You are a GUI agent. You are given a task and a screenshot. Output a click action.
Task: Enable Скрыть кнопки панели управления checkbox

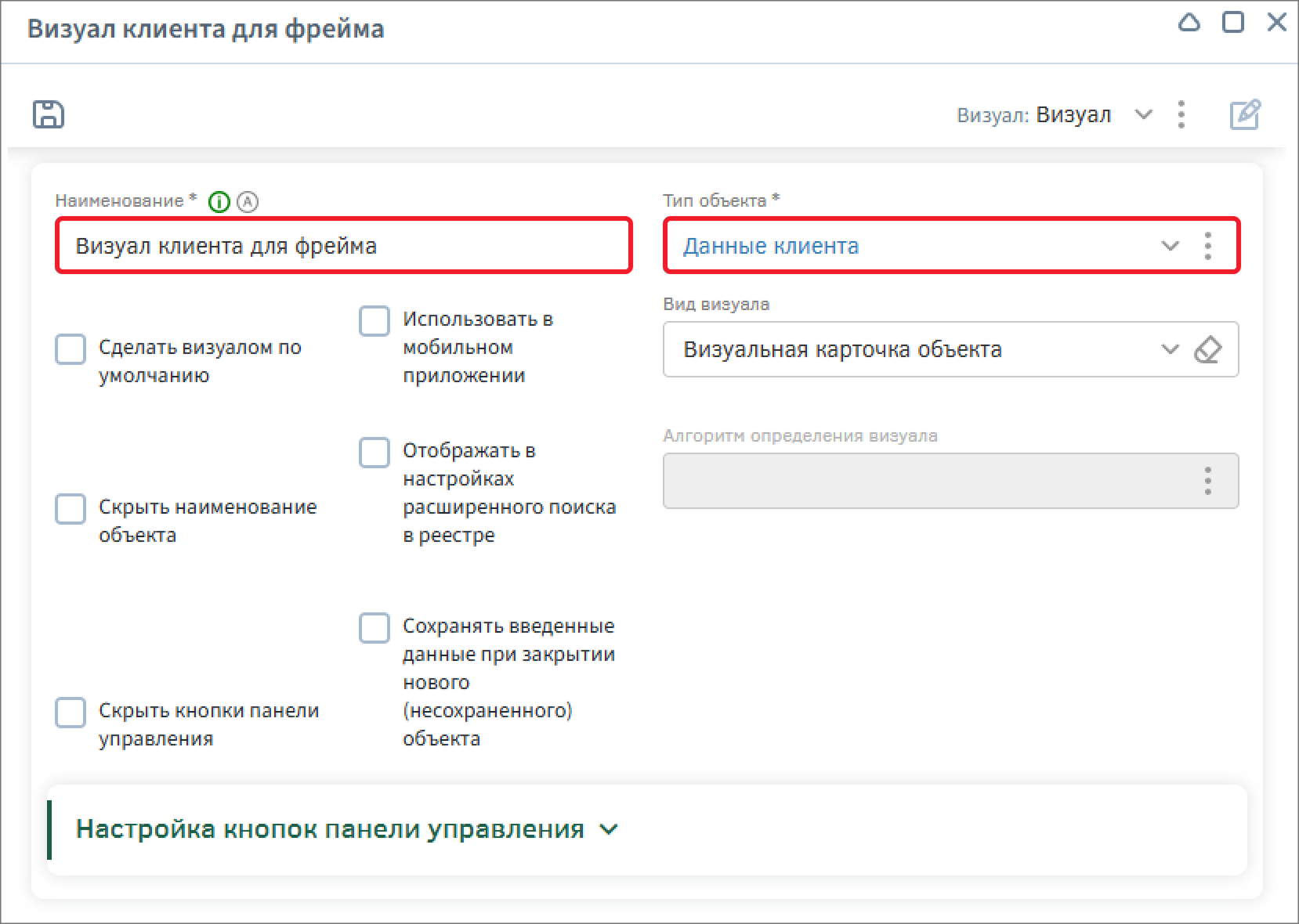71,713
